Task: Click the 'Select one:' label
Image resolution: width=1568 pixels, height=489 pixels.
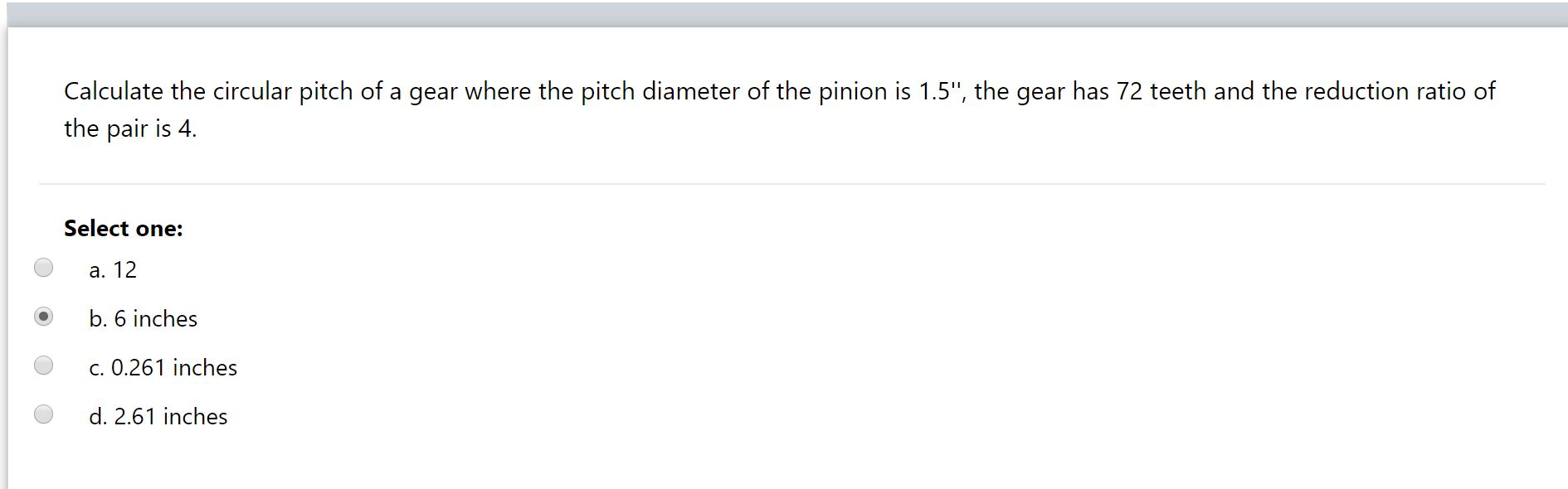Action: click(122, 228)
